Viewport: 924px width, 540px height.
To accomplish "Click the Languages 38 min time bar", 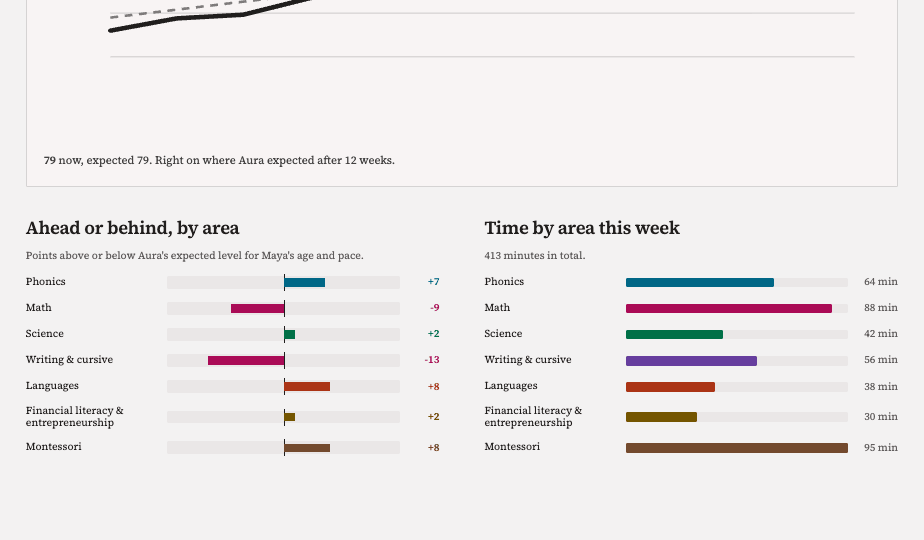I will click(x=670, y=387).
